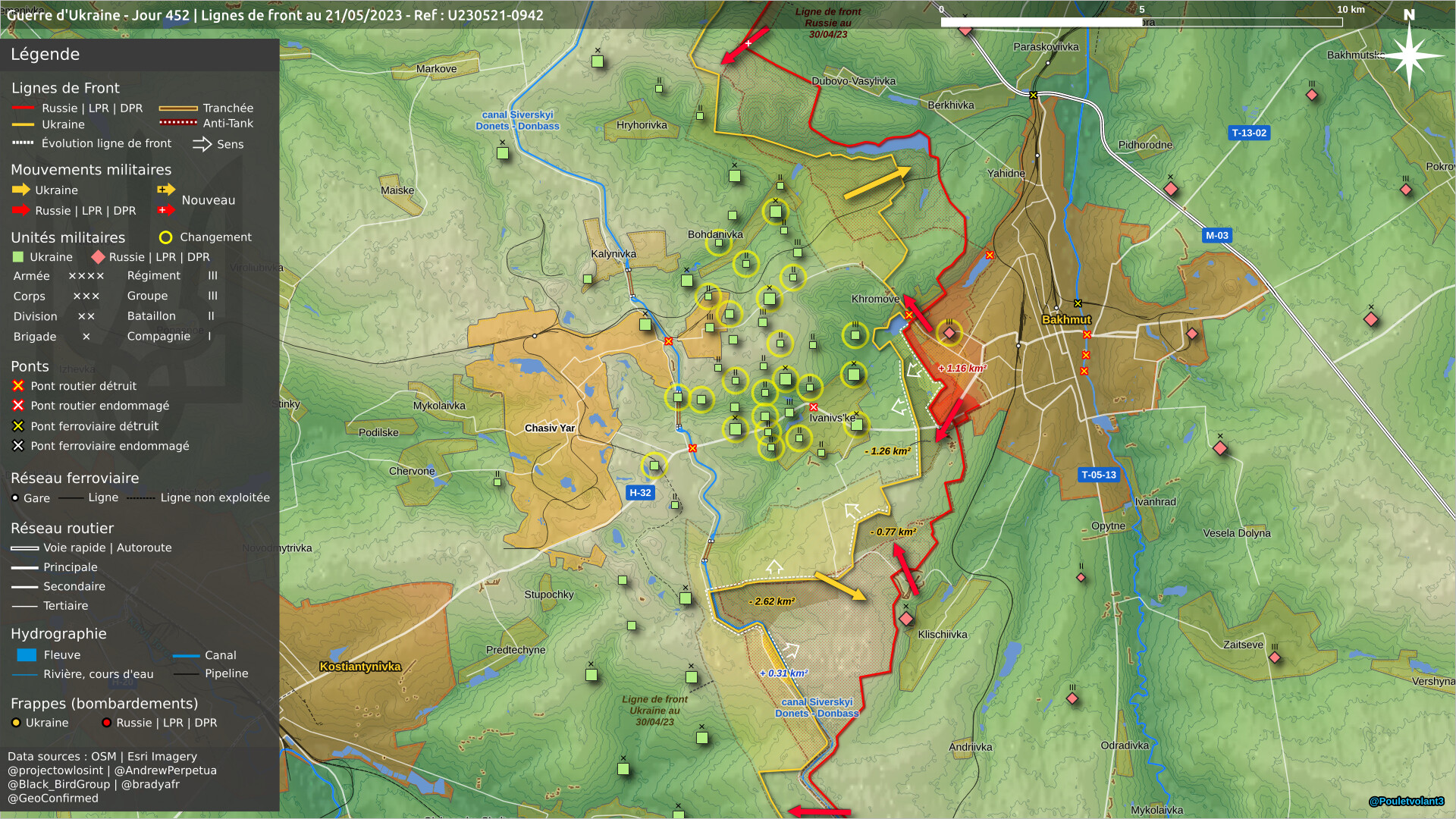Viewport: 1456px width, 819px height.
Task: Click the blue Fleuve color swatch
Action: [x=27, y=654]
